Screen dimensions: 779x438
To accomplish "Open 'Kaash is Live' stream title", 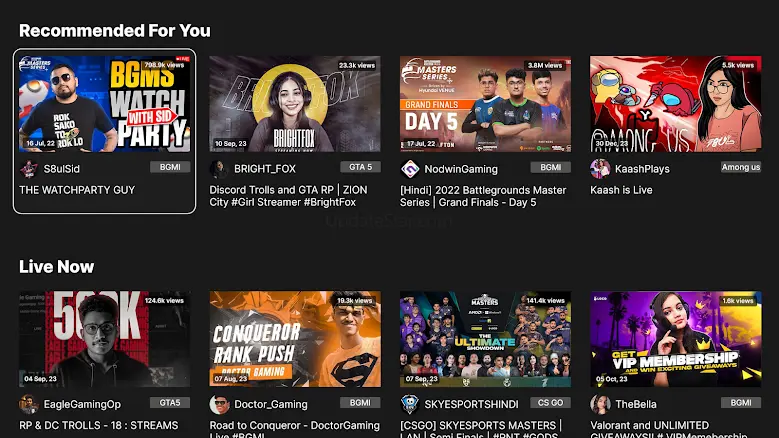I will tap(621, 190).
